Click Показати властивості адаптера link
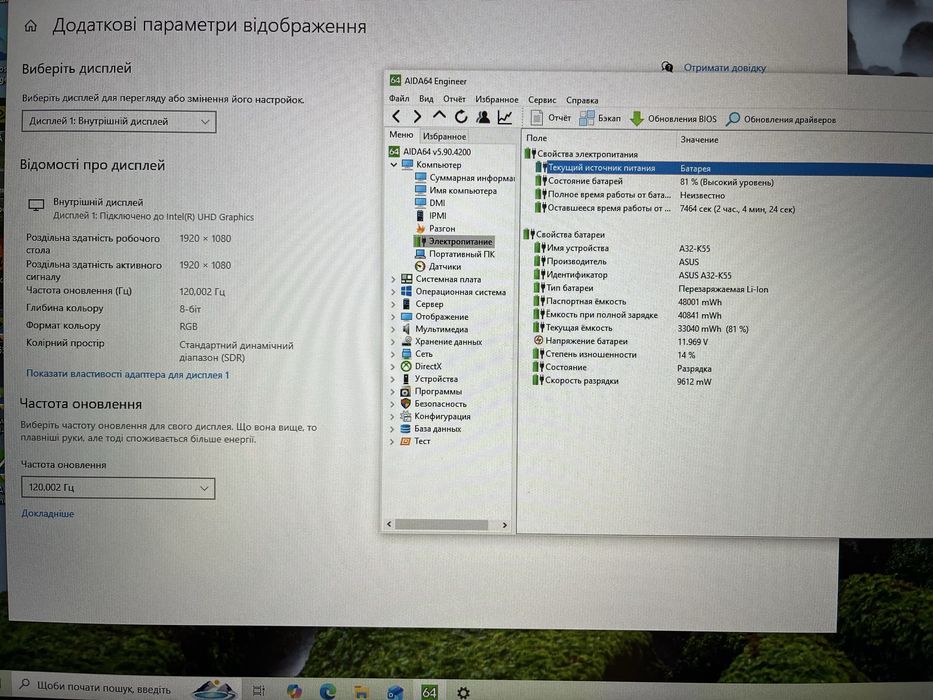The image size is (933, 700). point(127,374)
